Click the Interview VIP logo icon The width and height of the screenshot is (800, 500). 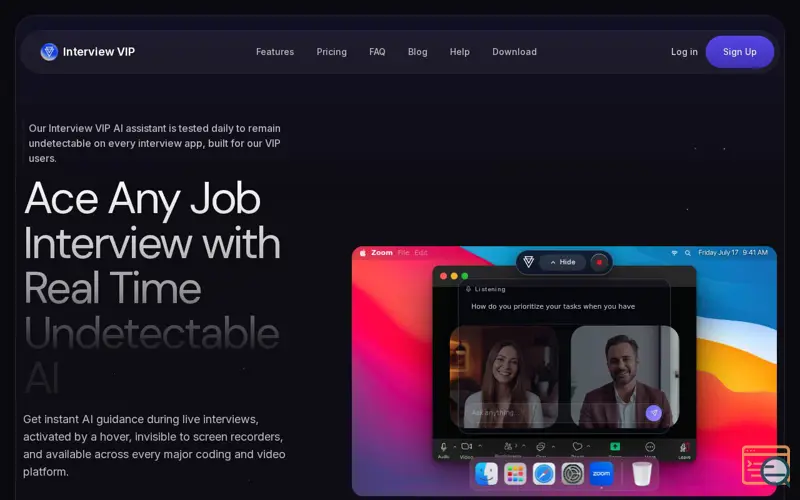click(x=49, y=52)
